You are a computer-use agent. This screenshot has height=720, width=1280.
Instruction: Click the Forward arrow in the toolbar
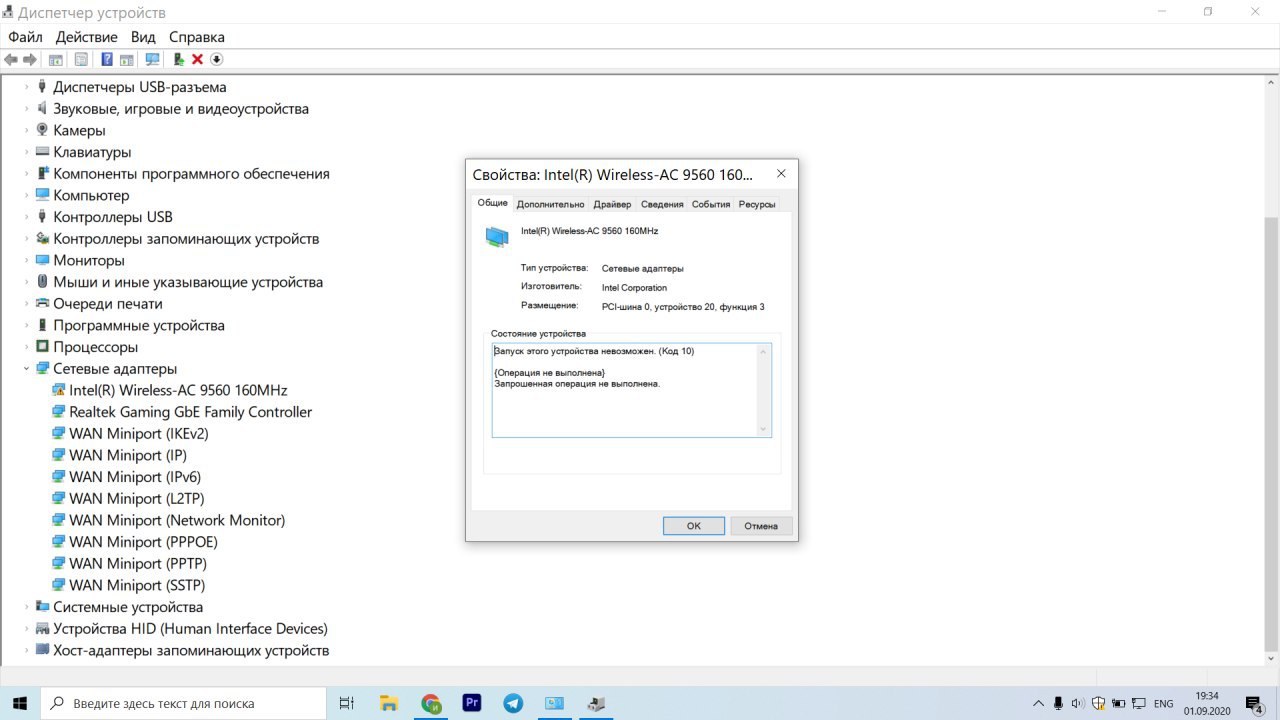pyautogui.click(x=30, y=60)
